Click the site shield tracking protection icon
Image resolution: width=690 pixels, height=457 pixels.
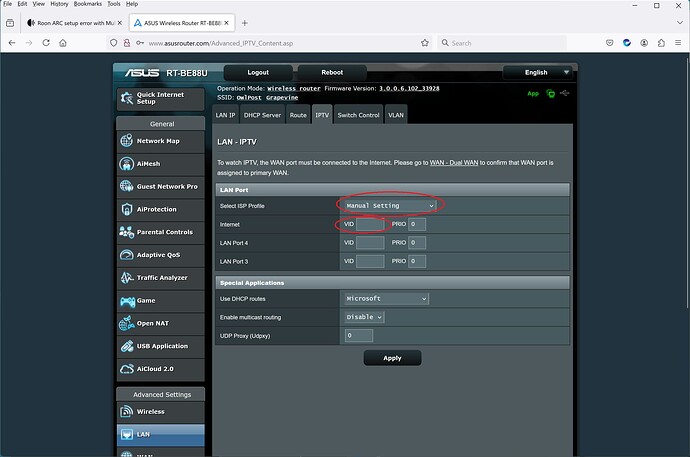coord(114,43)
